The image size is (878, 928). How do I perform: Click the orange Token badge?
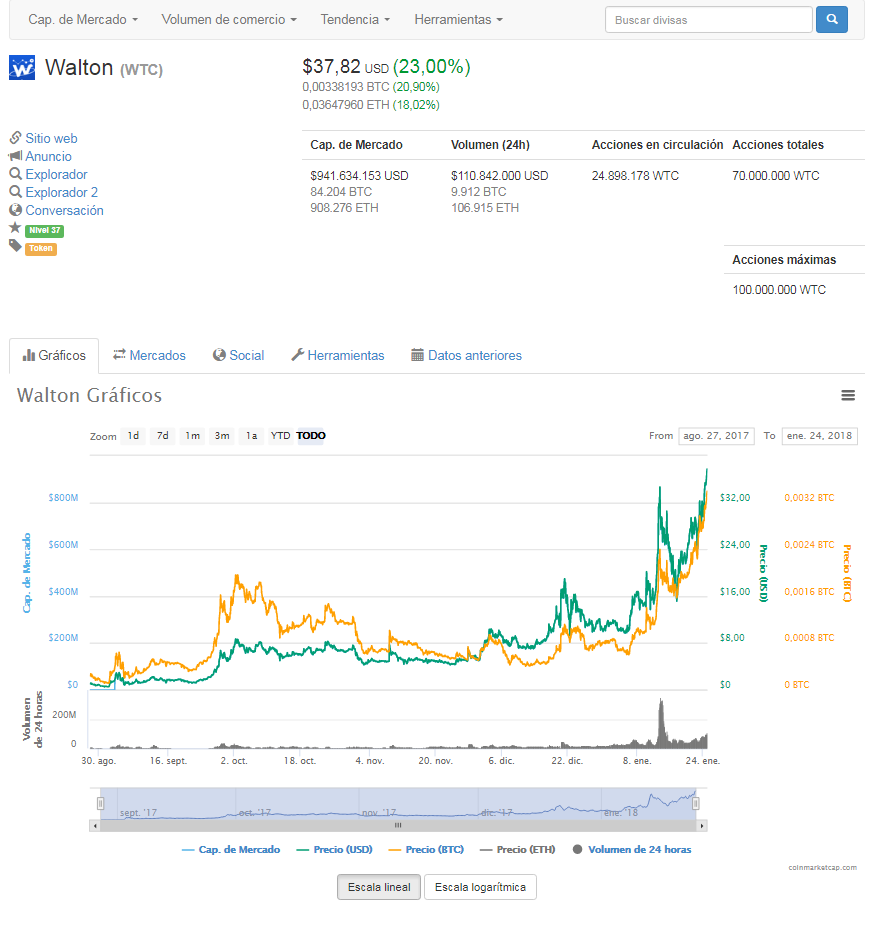(41, 249)
